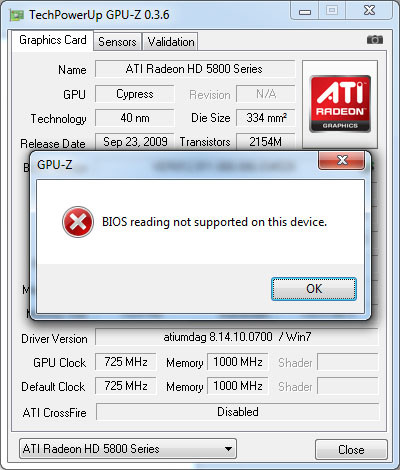Viewport: 400px width, 470px height.
Task: Click the Close button at bottom
Action: [351, 450]
